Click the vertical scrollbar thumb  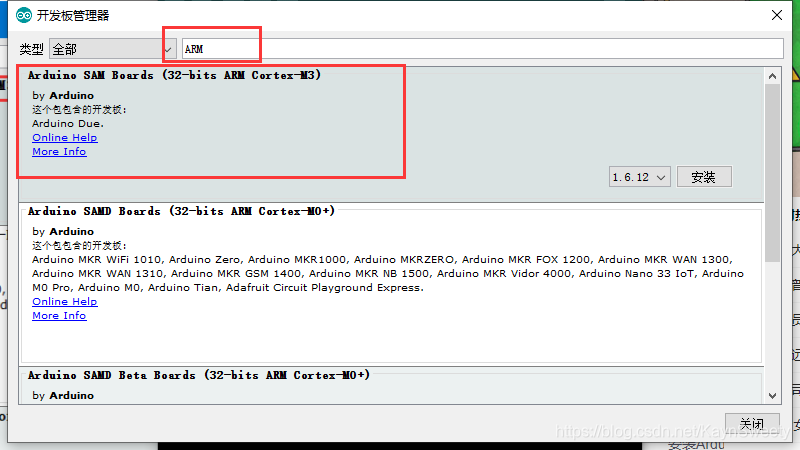click(x=772, y=173)
